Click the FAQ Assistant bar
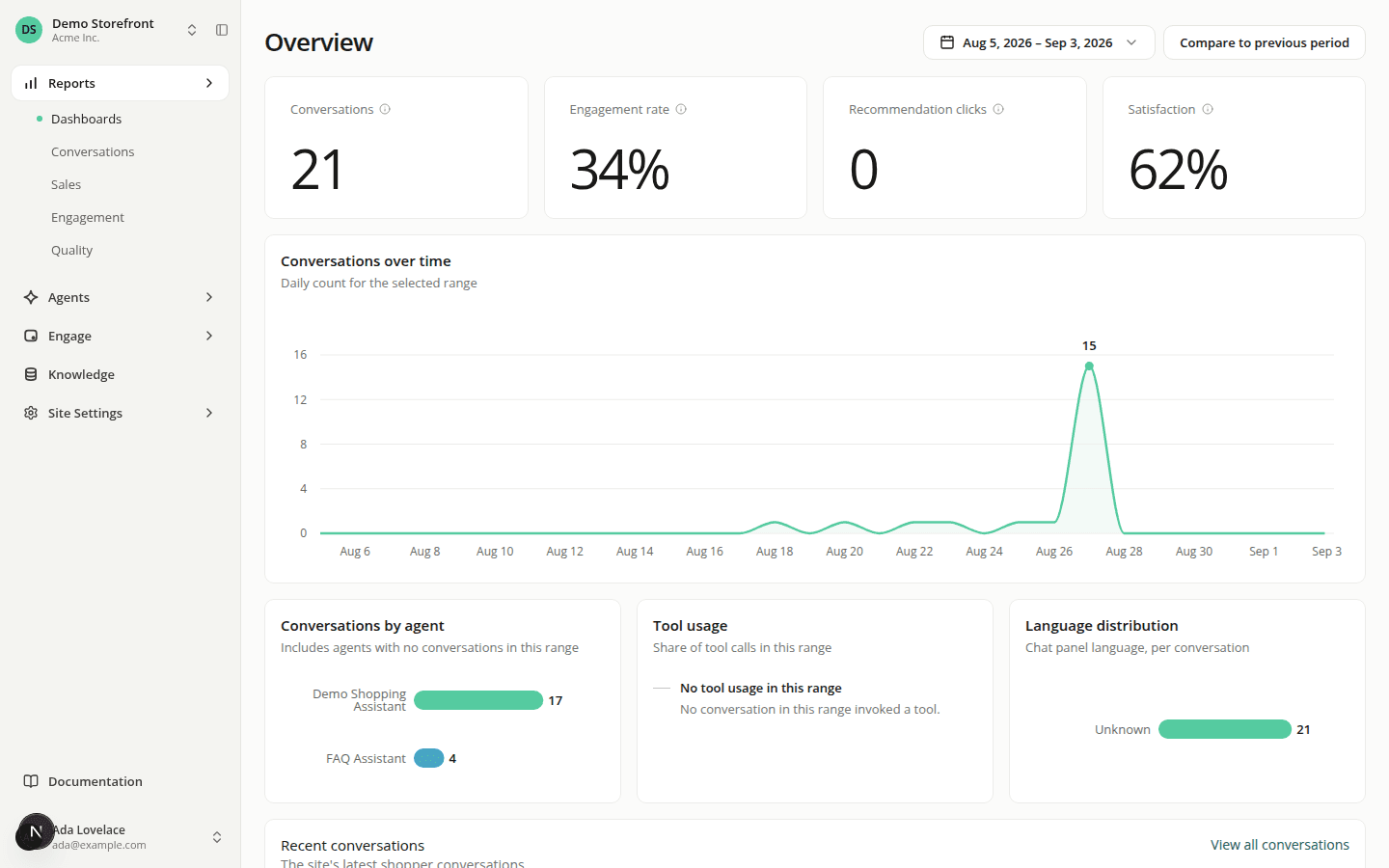Screen dimensions: 1389x868 (x=429, y=758)
